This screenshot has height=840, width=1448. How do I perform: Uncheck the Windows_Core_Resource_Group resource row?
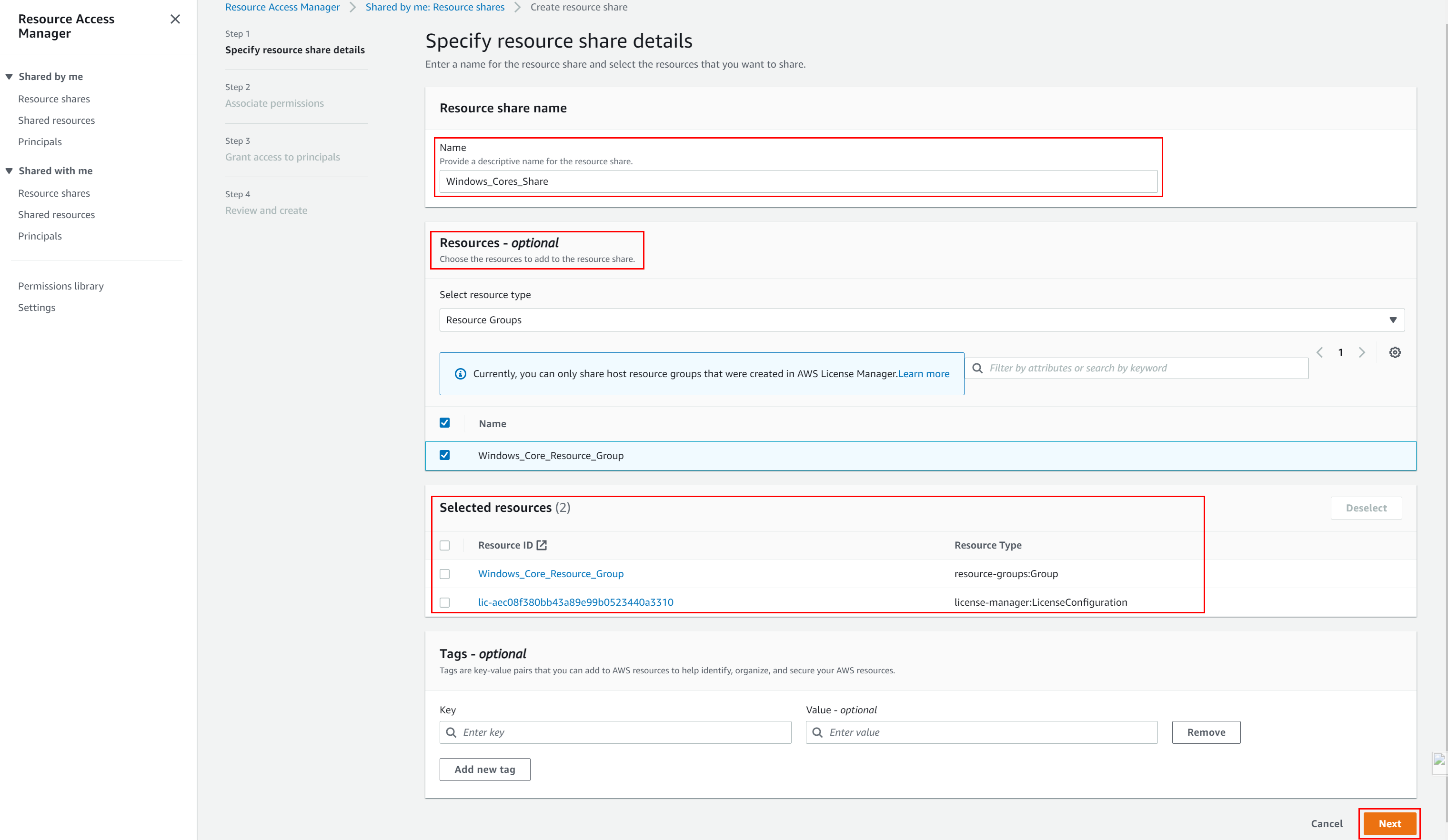point(445,455)
